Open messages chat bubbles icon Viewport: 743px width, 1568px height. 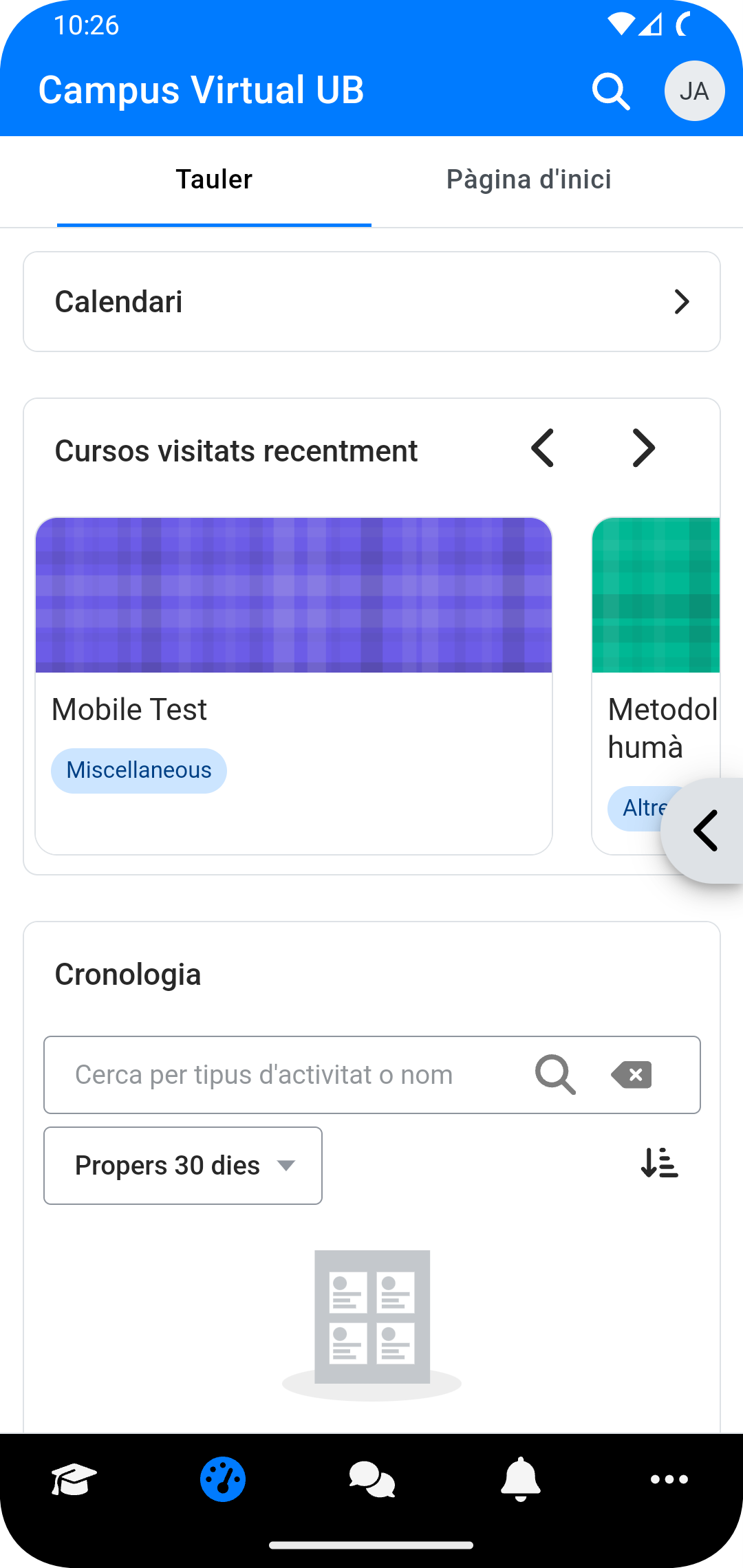click(371, 1479)
